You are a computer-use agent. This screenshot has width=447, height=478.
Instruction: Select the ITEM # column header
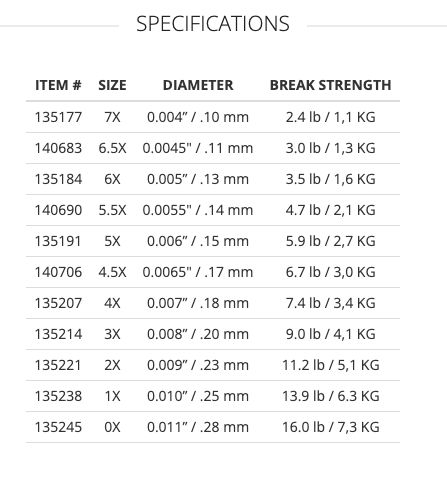coord(58,85)
